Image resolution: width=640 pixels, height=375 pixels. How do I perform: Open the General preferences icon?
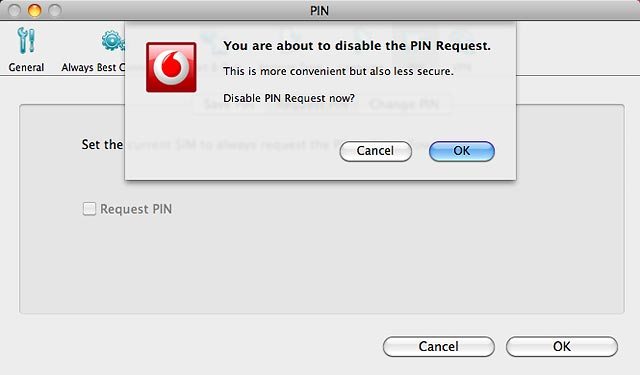(27, 40)
